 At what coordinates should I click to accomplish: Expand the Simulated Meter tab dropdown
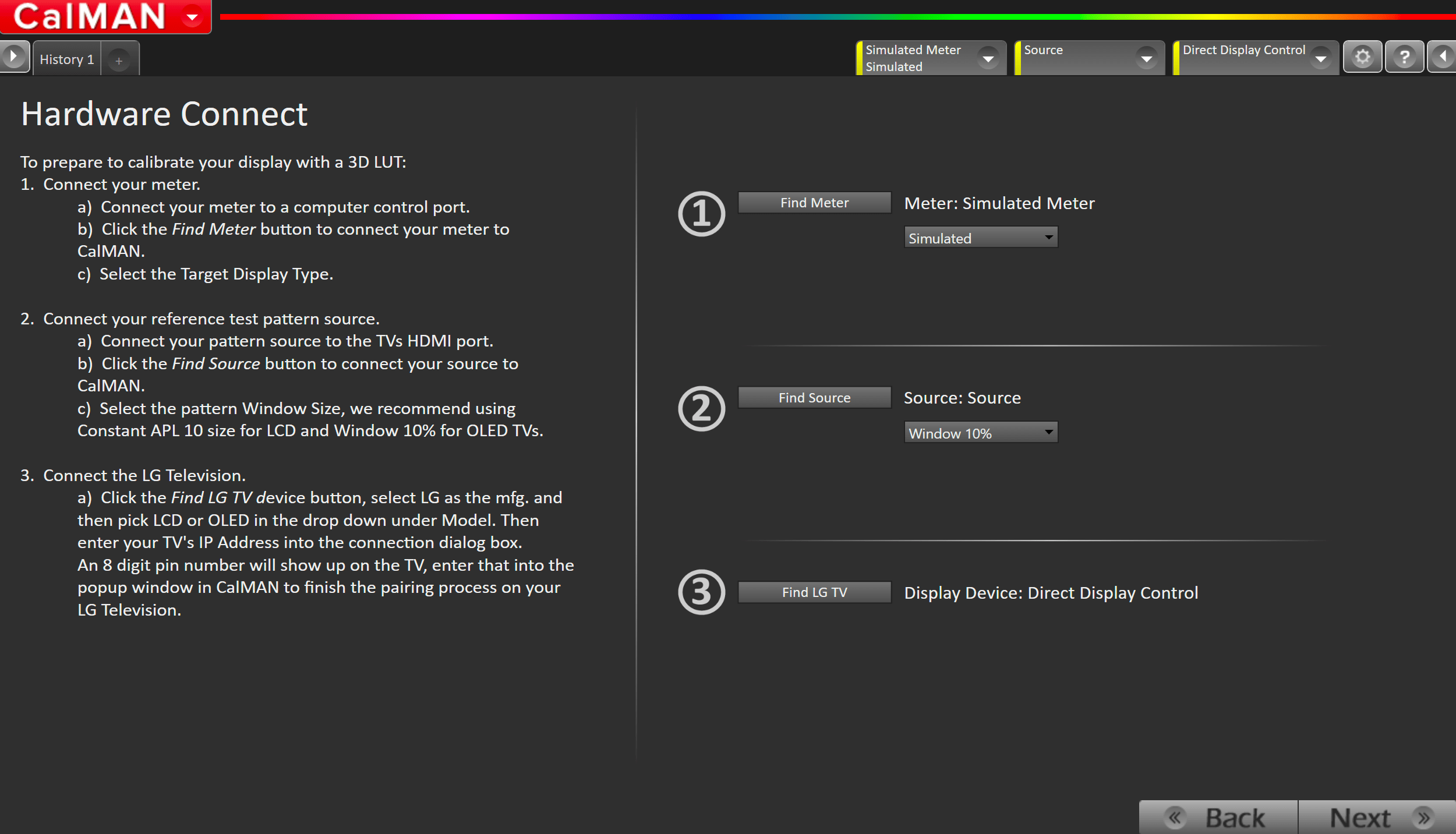[x=988, y=58]
